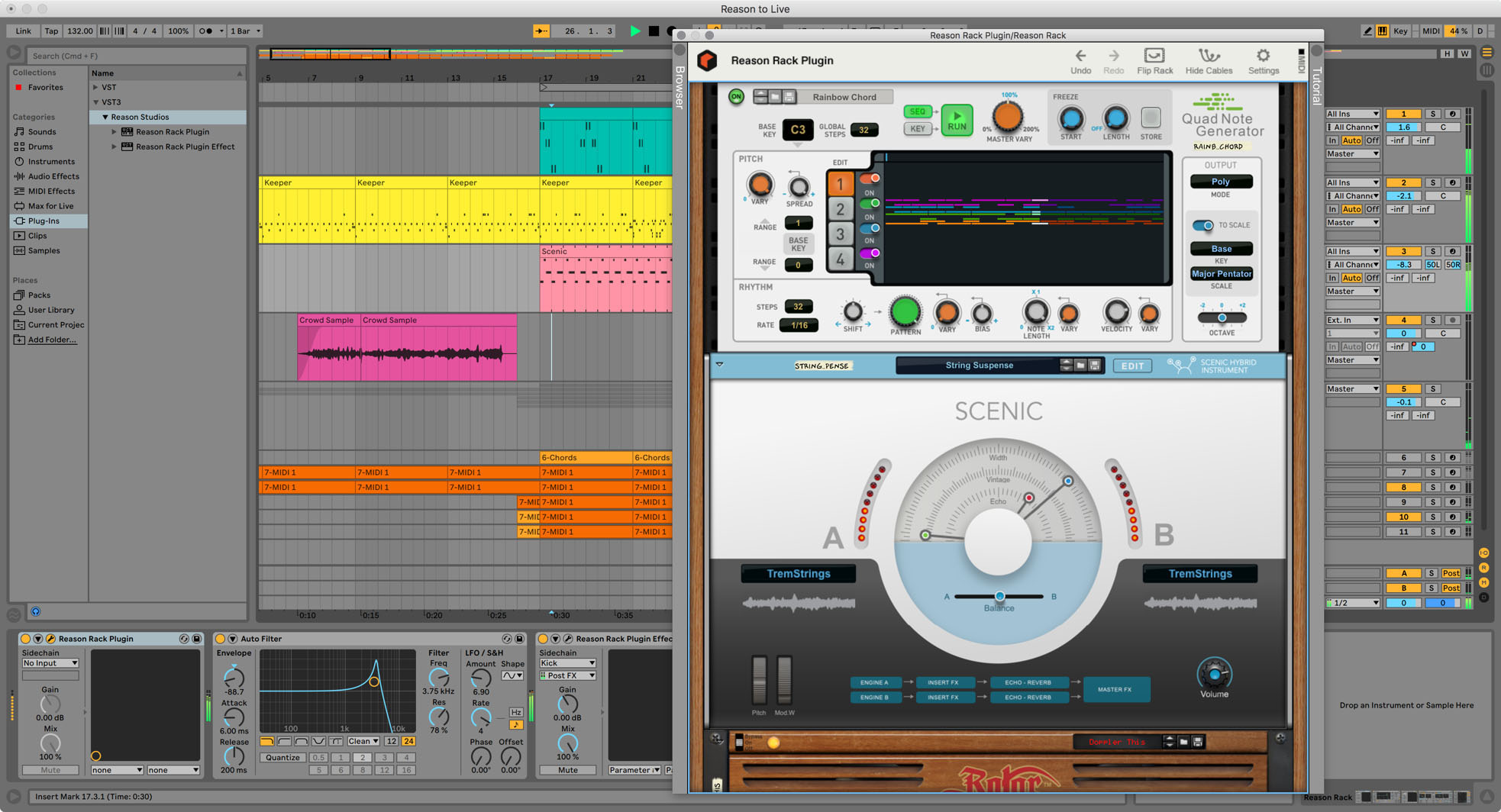Click the EDIT button on Scenic
1501x812 pixels.
[x=1131, y=366]
